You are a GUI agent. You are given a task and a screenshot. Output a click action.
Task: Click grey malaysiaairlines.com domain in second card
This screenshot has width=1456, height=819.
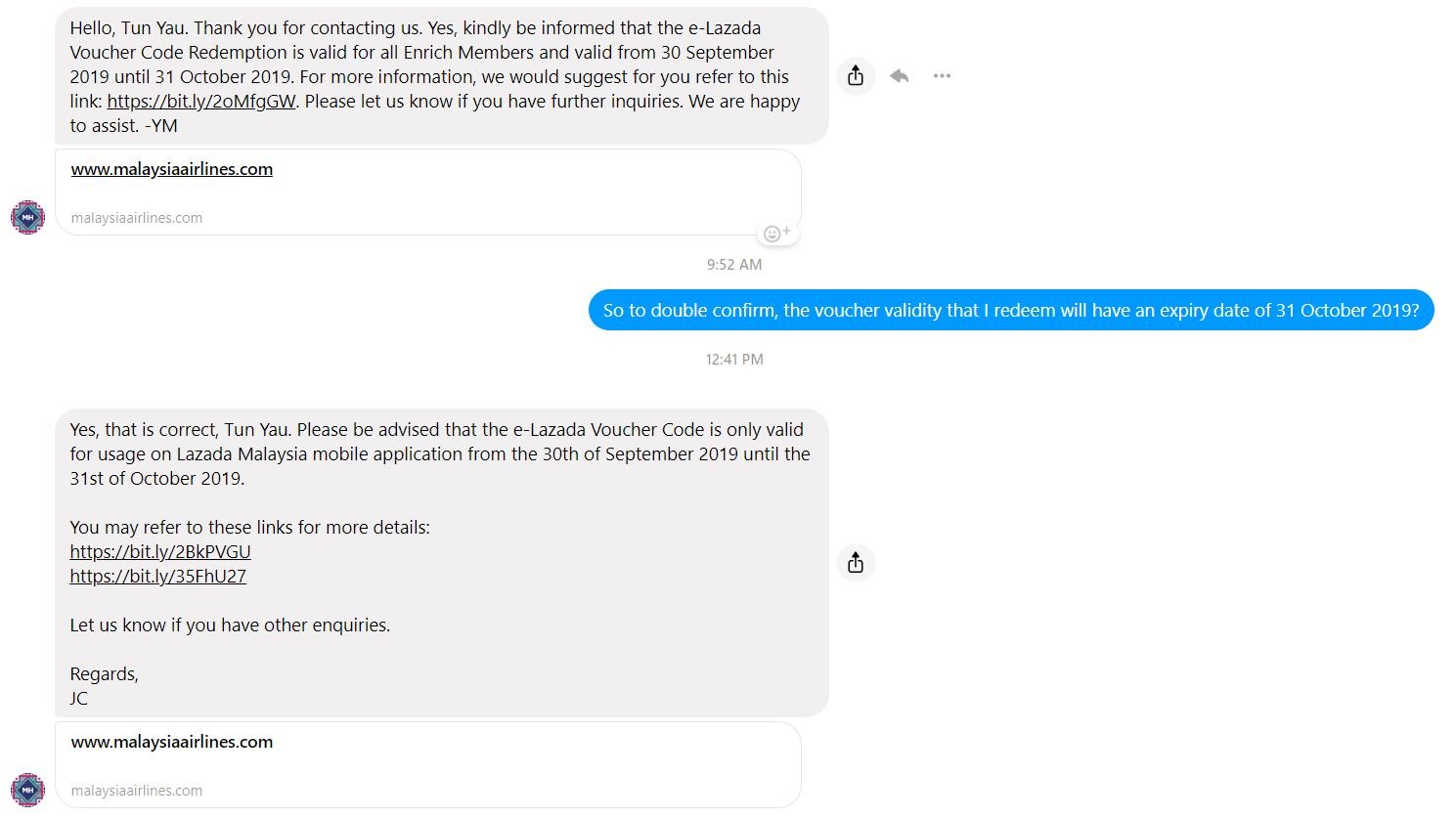(137, 791)
